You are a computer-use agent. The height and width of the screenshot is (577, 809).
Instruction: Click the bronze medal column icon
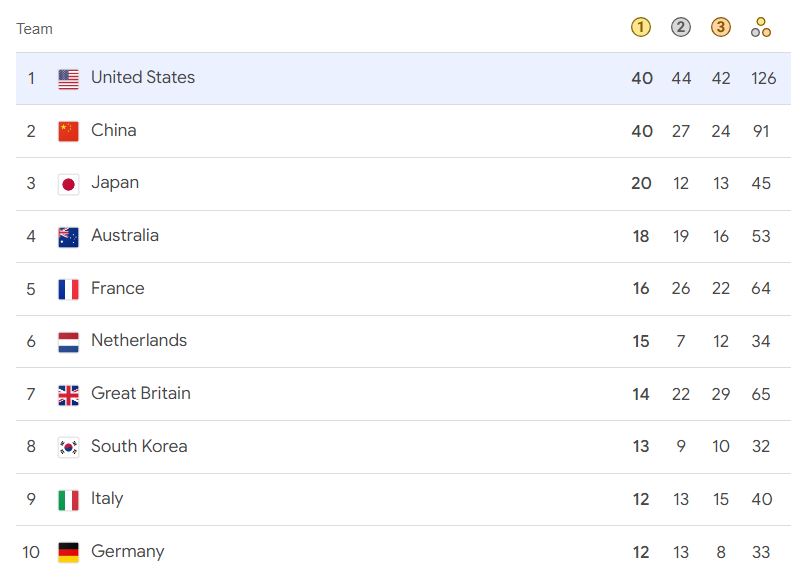(721, 27)
